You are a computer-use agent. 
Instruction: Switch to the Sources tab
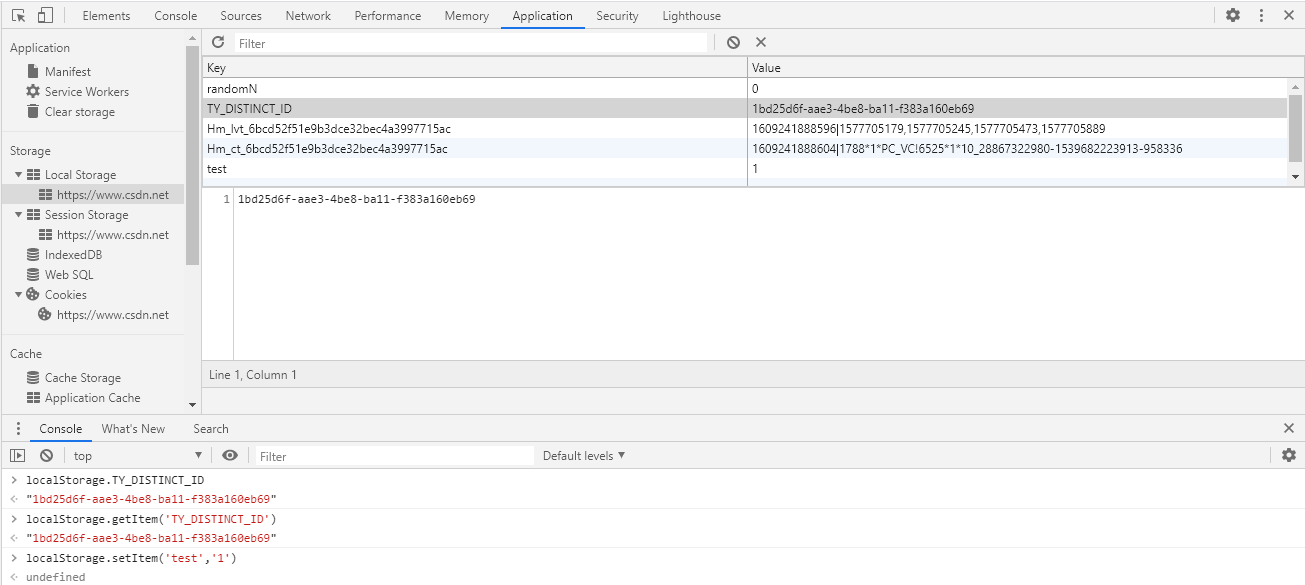coord(241,16)
